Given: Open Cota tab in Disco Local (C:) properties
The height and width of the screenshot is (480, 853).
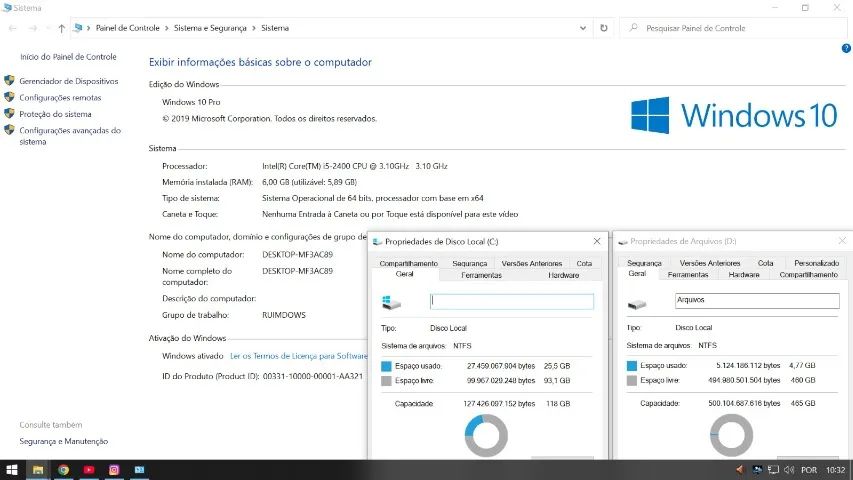Looking at the screenshot, I should [x=584, y=263].
